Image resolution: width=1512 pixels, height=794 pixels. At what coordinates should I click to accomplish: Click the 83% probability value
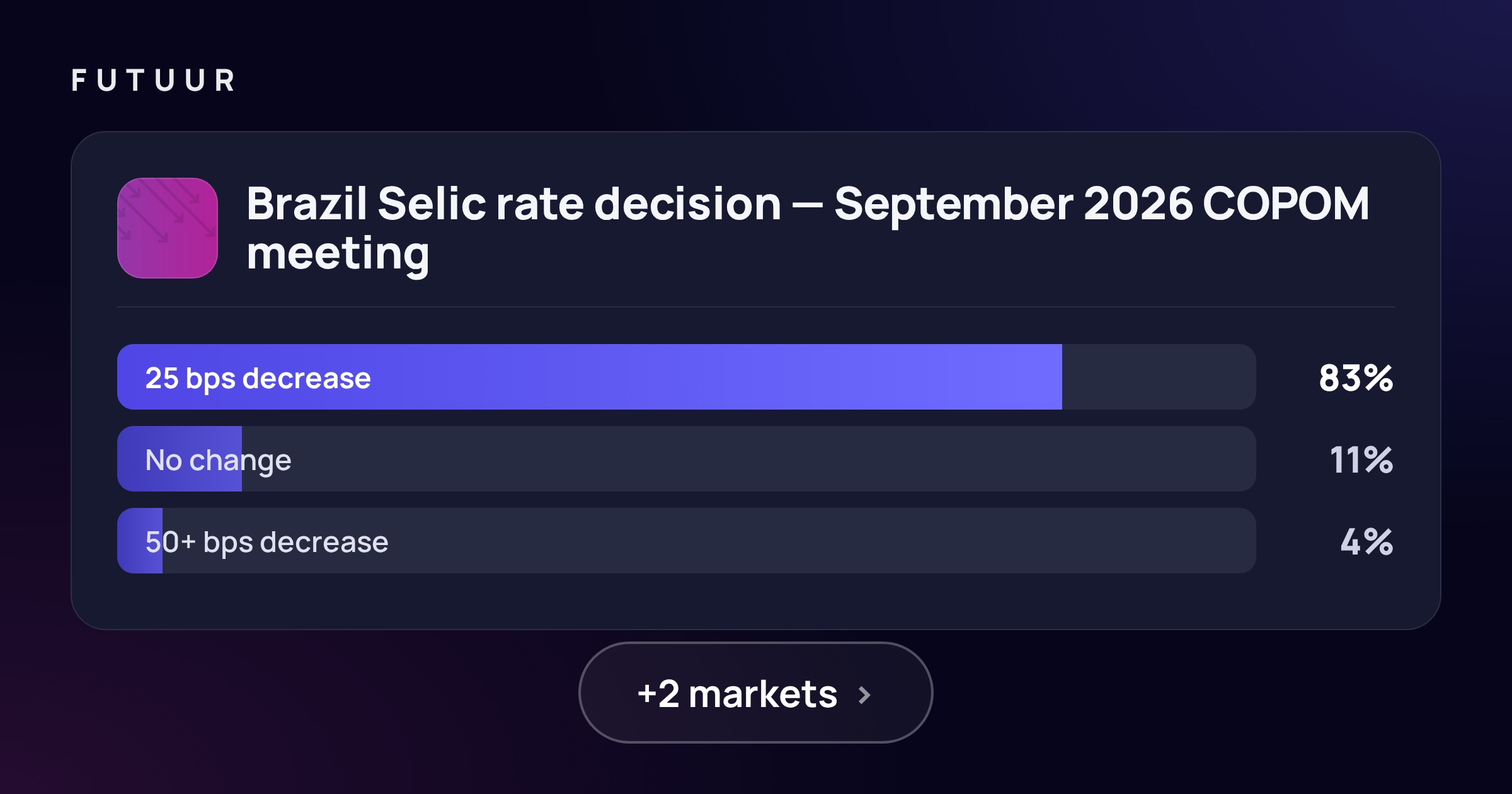coord(1356,378)
